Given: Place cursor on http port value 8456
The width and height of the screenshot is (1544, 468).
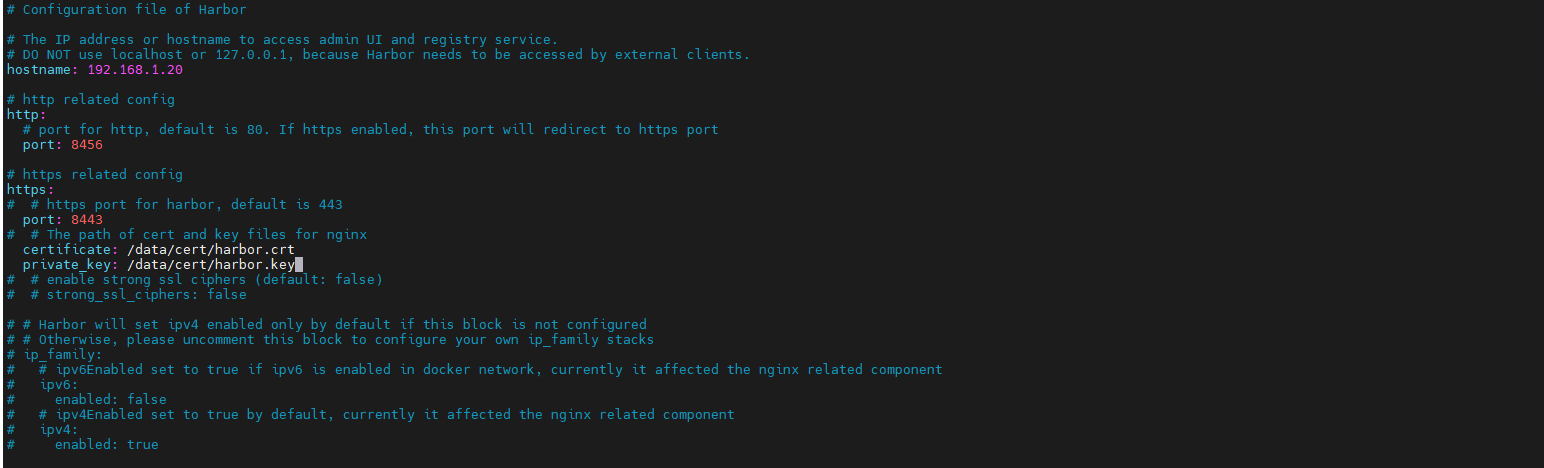Looking at the screenshot, I should point(87,145).
